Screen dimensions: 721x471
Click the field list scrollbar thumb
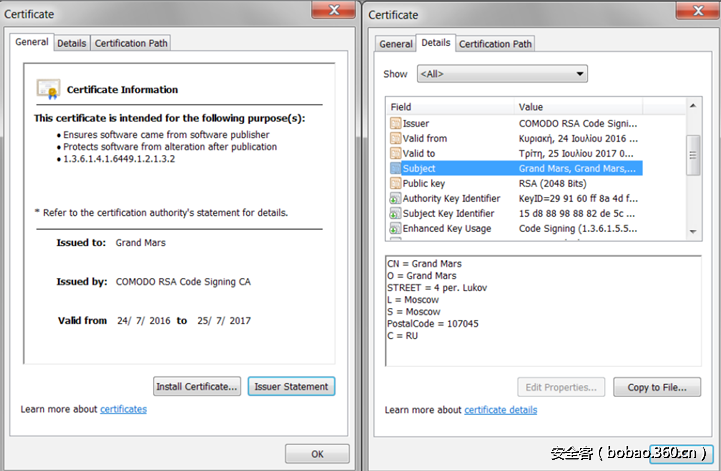point(693,155)
